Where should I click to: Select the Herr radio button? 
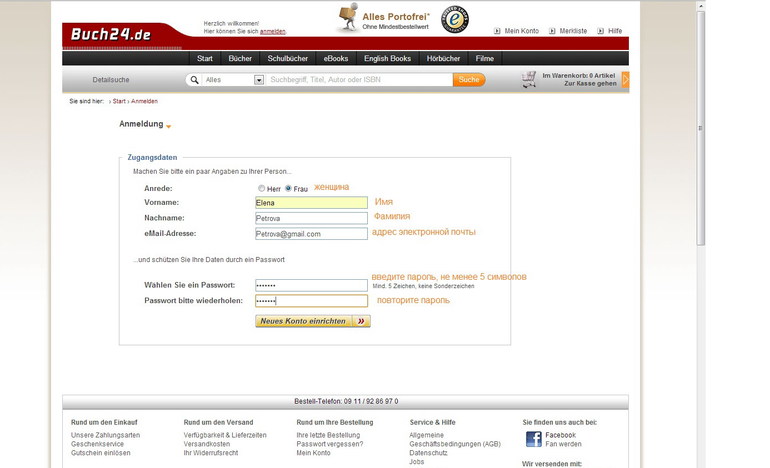pyautogui.click(x=261, y=188)
